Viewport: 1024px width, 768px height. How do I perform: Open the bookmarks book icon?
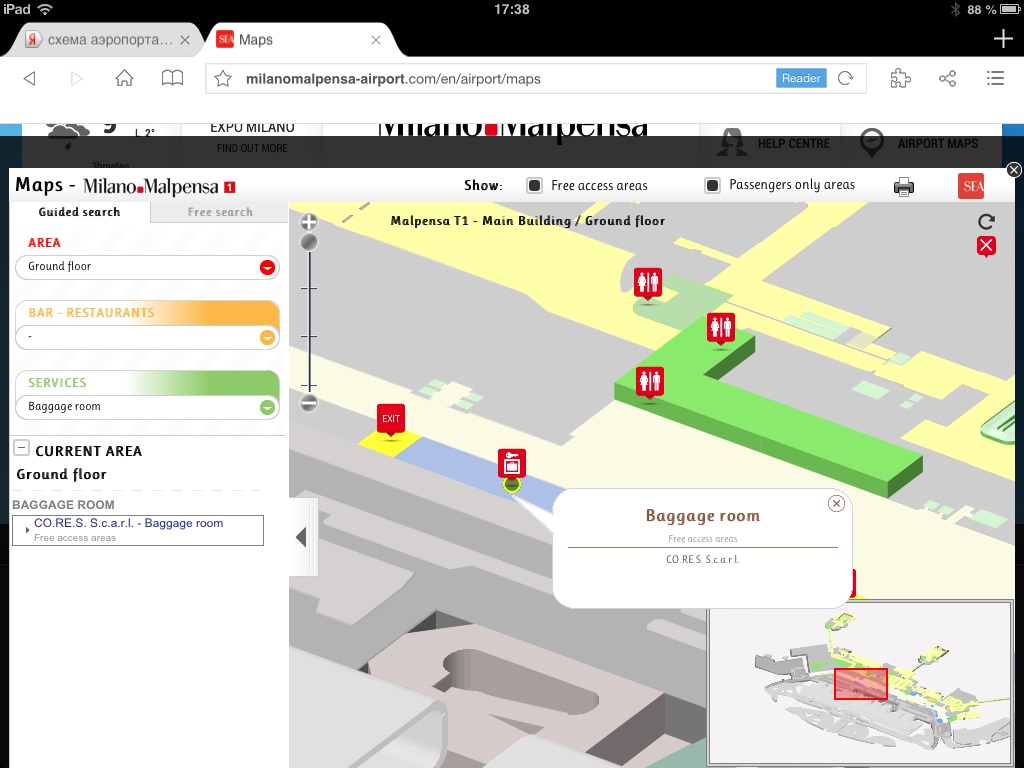[172, 79]
